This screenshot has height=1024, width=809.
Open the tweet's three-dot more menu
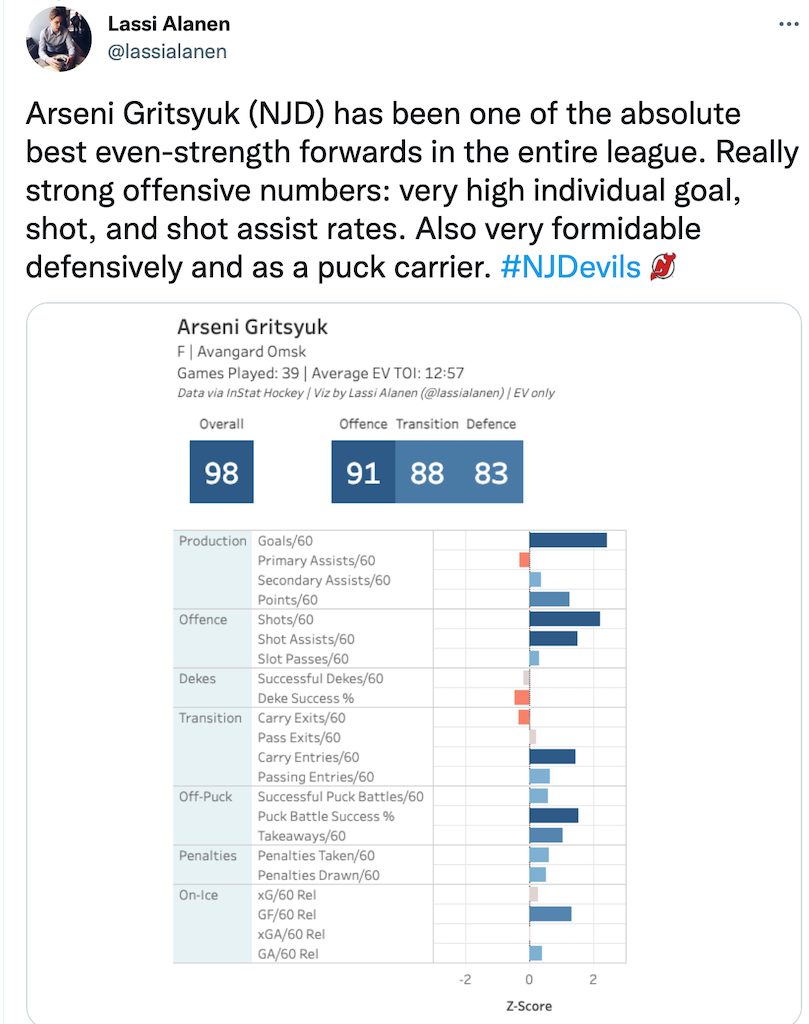pyautogui.click(x=789, y=24)
